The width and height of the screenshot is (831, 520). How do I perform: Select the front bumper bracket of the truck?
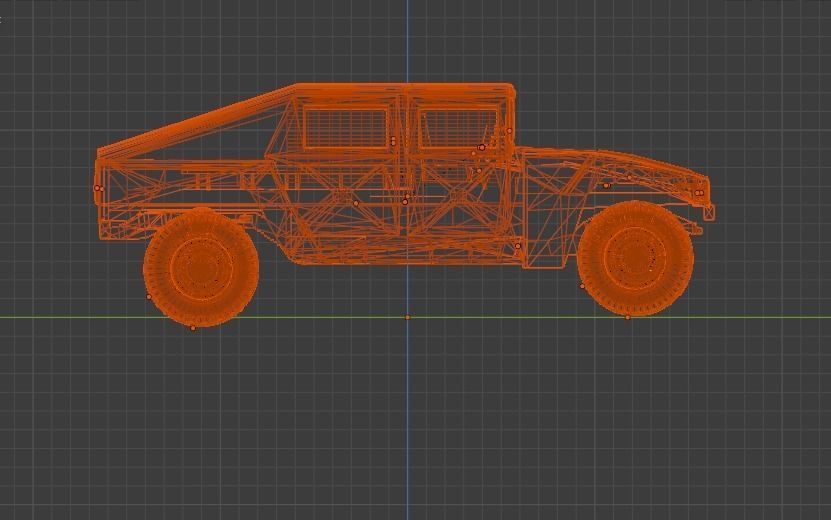click(x=709, y=213)
